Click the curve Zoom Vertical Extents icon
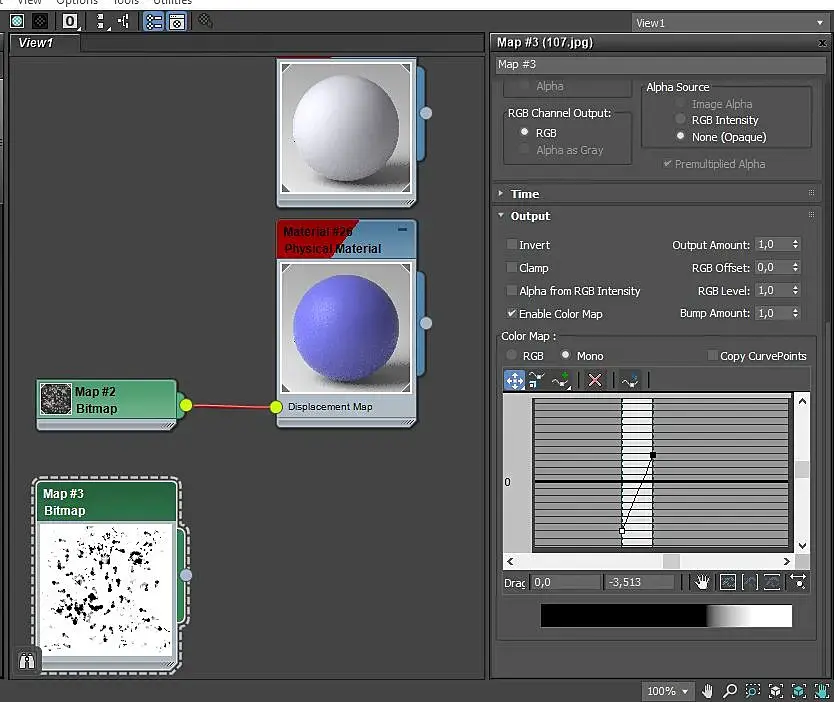 [772, 582]
